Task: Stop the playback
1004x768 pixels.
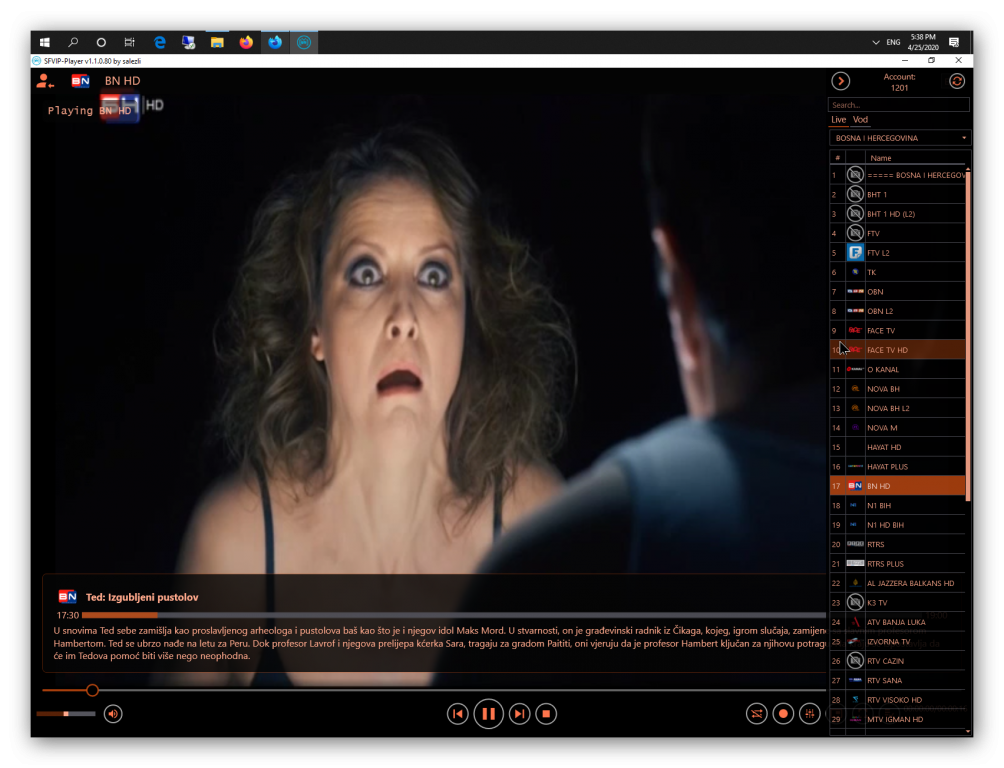Action: pyautogui.click(x=546, y=714)
